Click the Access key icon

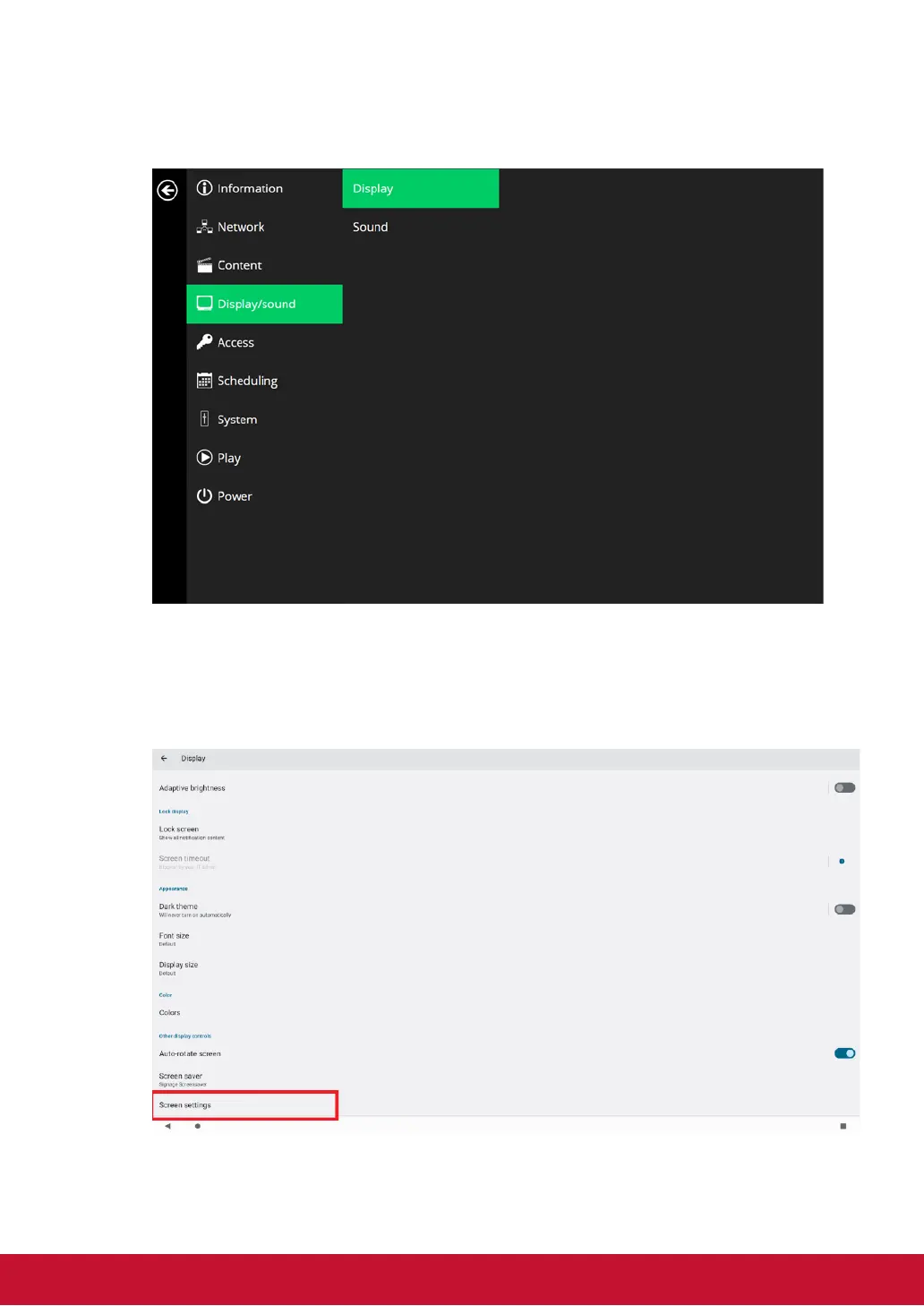204,342
